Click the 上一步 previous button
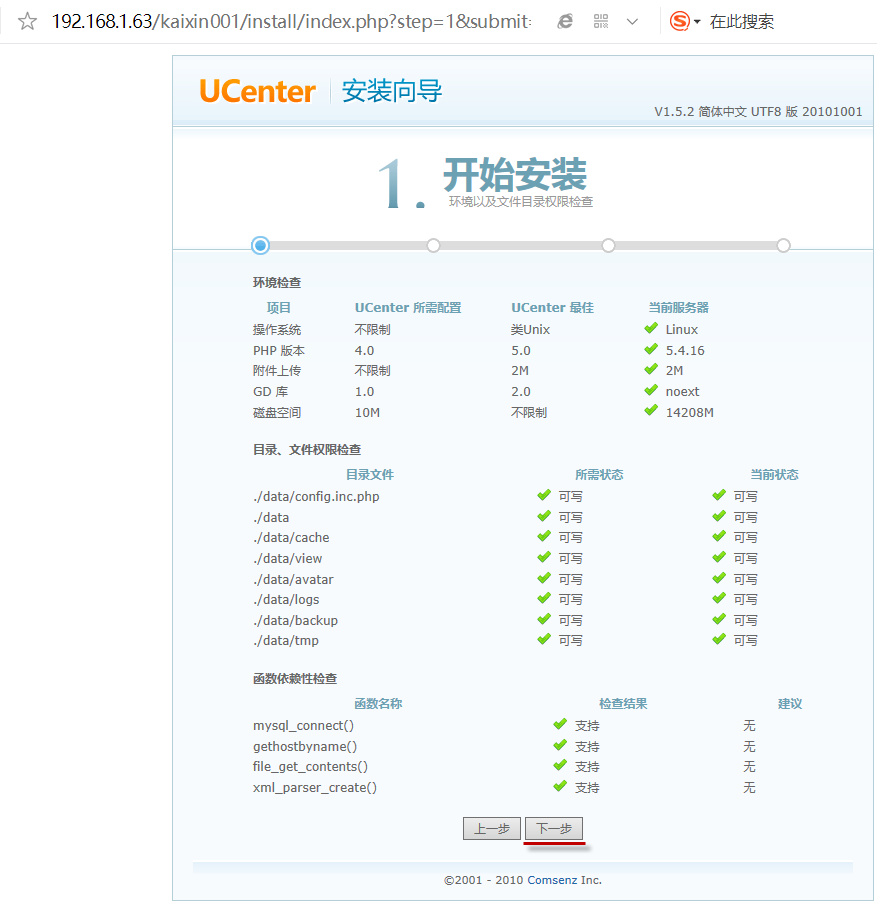This screenshot has width=877, height=907. pyautogui.click(x=492, y=828)
